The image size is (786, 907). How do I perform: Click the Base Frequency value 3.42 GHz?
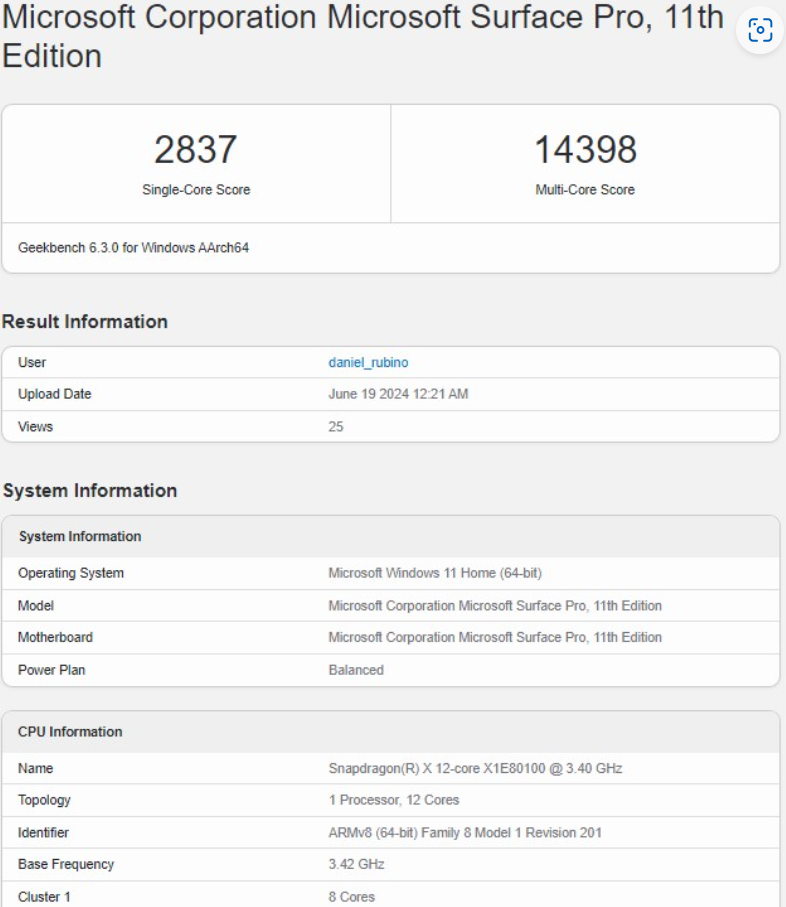tap(356, 864)
